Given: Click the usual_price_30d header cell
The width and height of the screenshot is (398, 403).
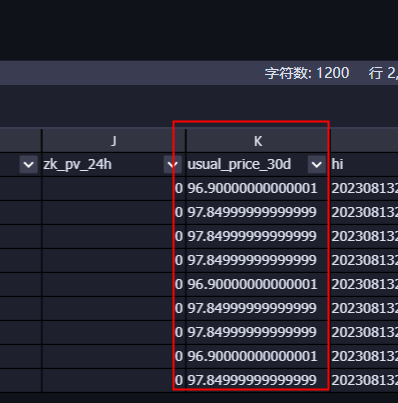Looking at the screenshot, I should (x=258, y=164).
